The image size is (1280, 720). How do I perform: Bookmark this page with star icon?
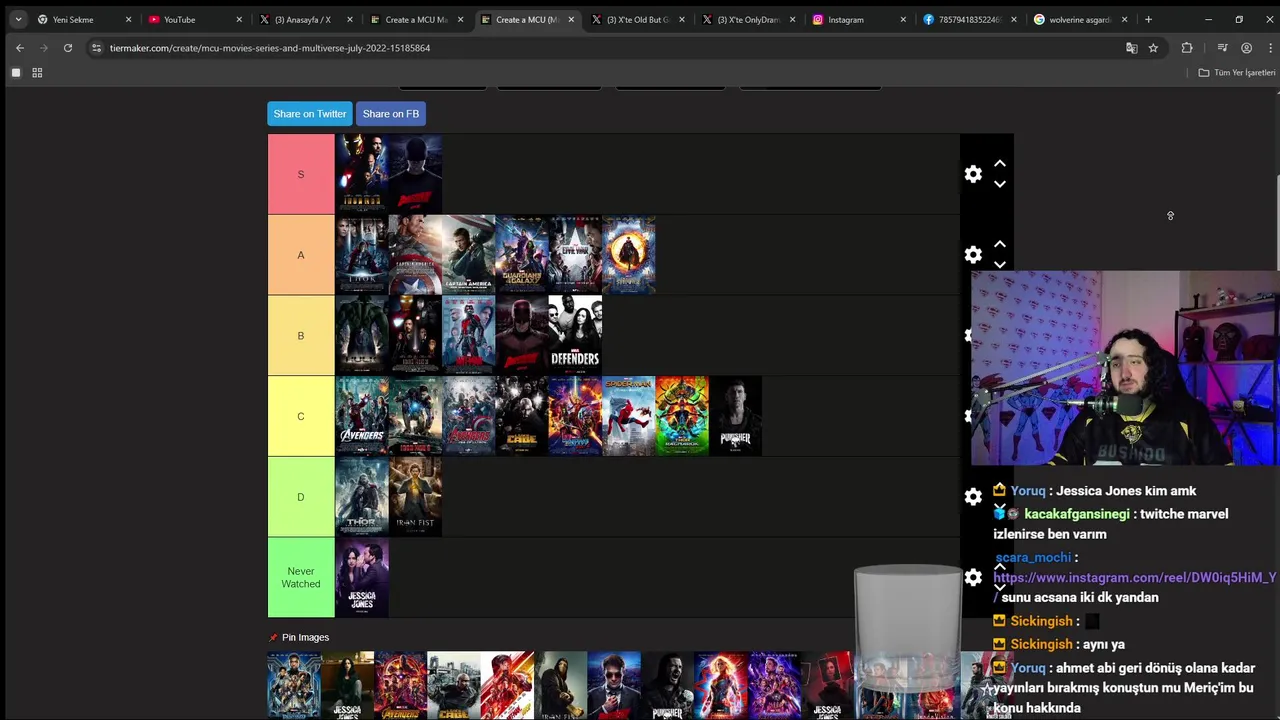[x=1153, y=48]
